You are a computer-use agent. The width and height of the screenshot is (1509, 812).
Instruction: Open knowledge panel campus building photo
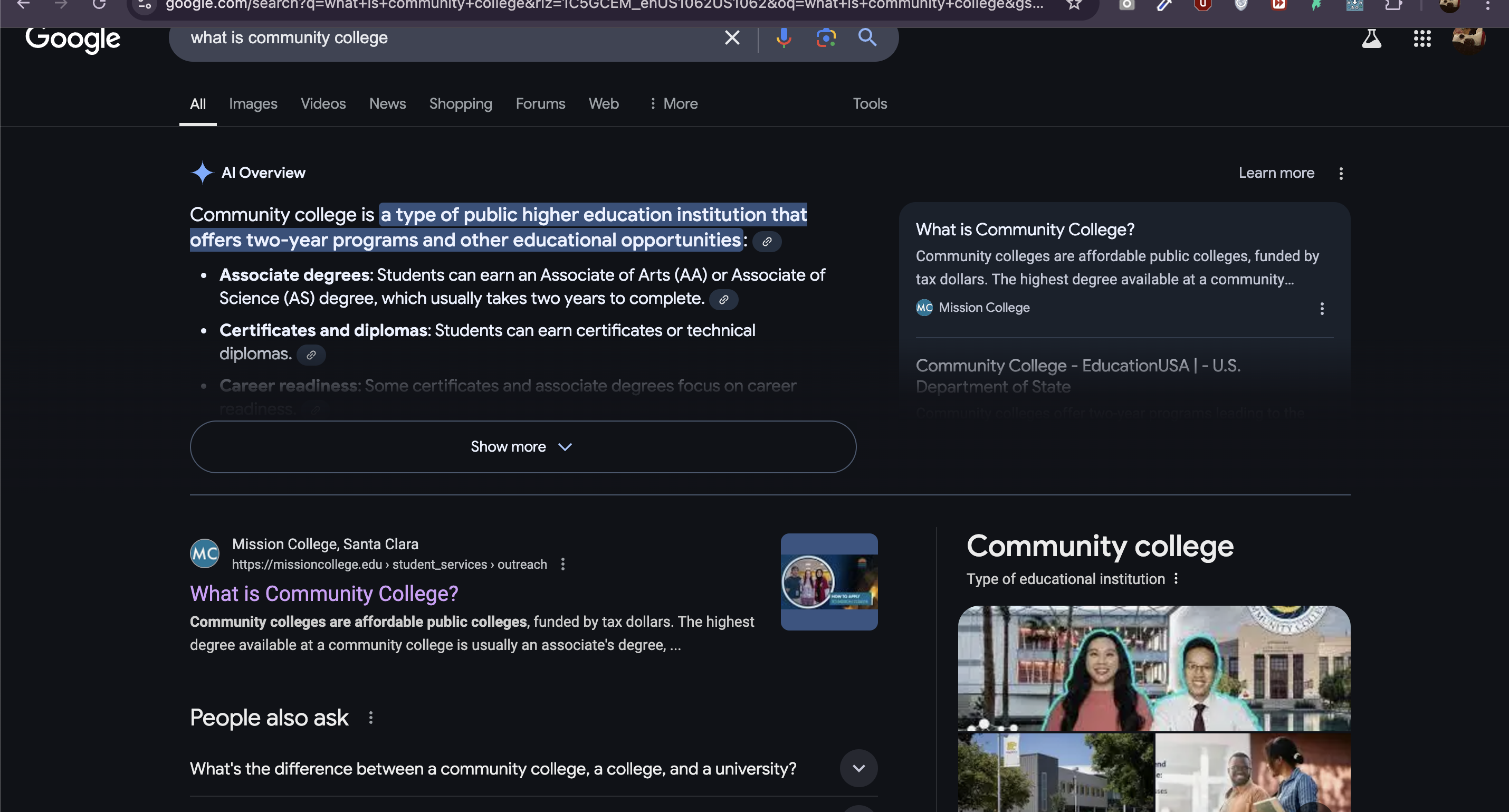click(1056, 773)
